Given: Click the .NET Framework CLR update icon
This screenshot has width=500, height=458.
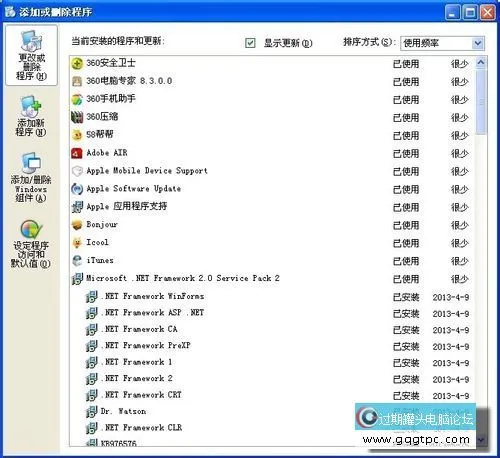Looking at the screenshot, I should 91,428.
